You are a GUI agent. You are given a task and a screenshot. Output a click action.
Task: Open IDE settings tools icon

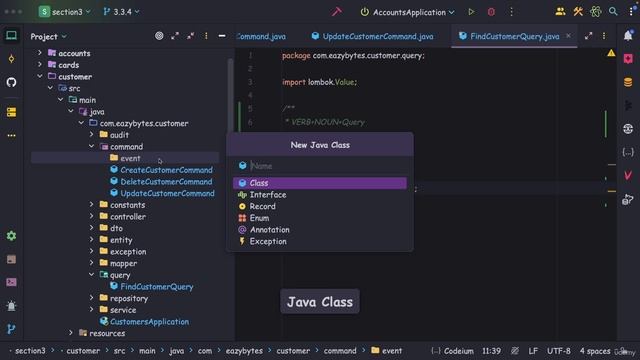click(x=578, y=12)
